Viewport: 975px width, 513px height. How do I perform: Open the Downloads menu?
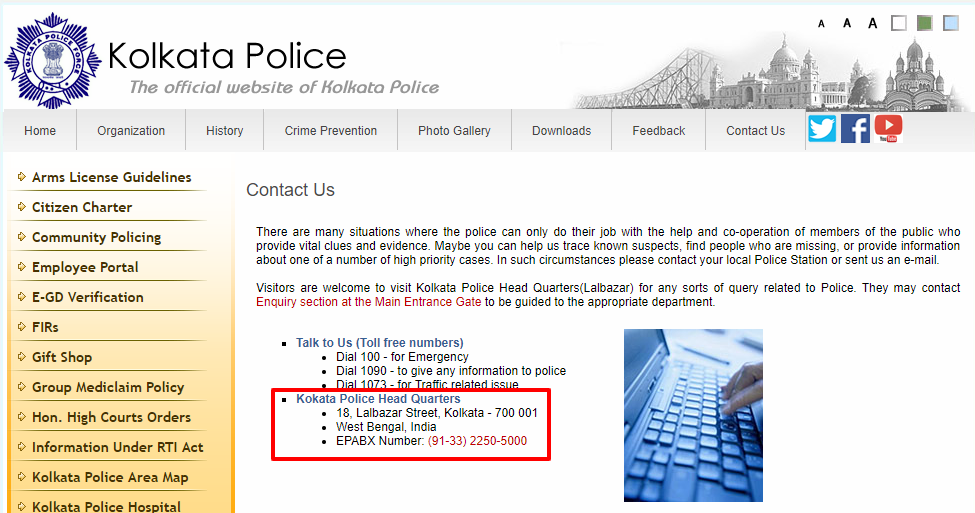[561, 131]
